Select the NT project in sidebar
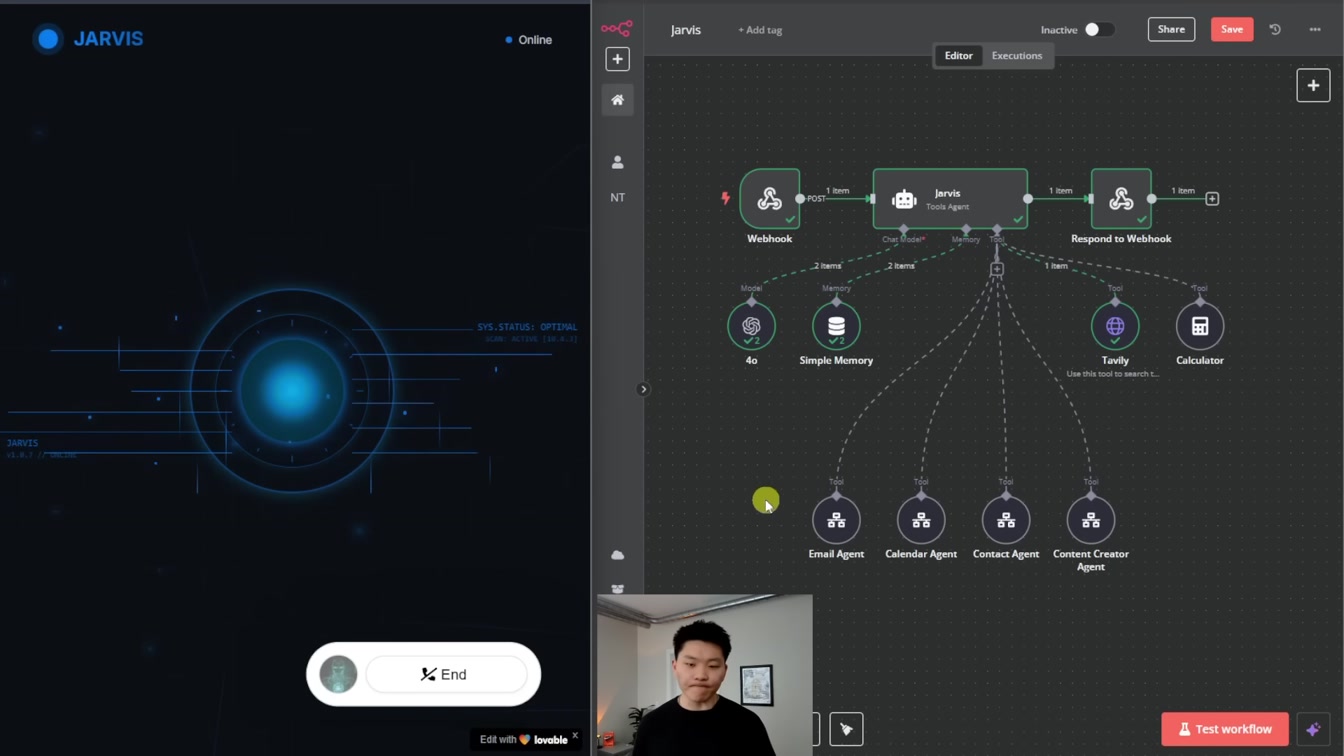Viewport: 1344px width, 756px height. point(617,197)
